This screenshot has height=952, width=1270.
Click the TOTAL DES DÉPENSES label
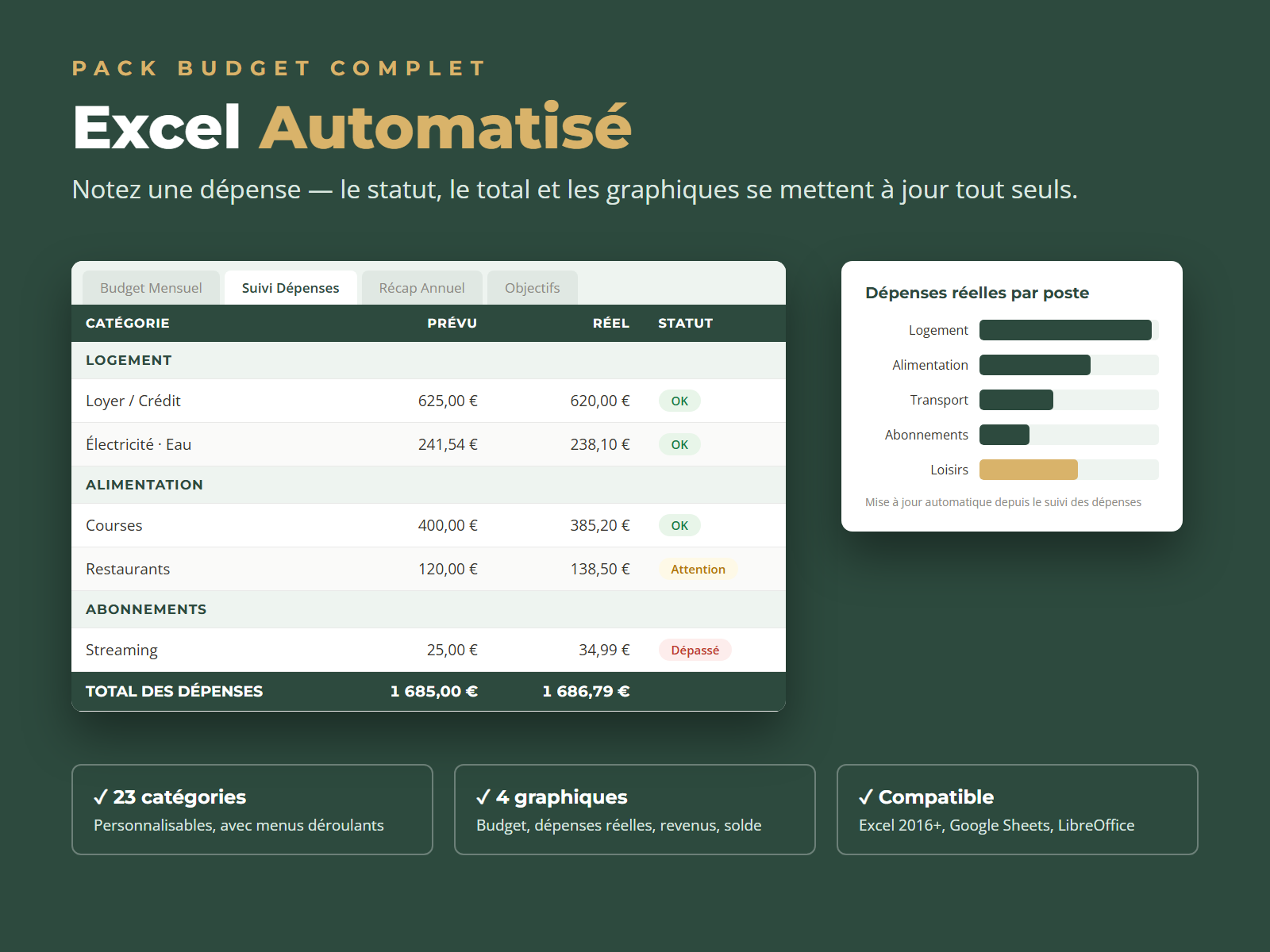coord(174,691)
